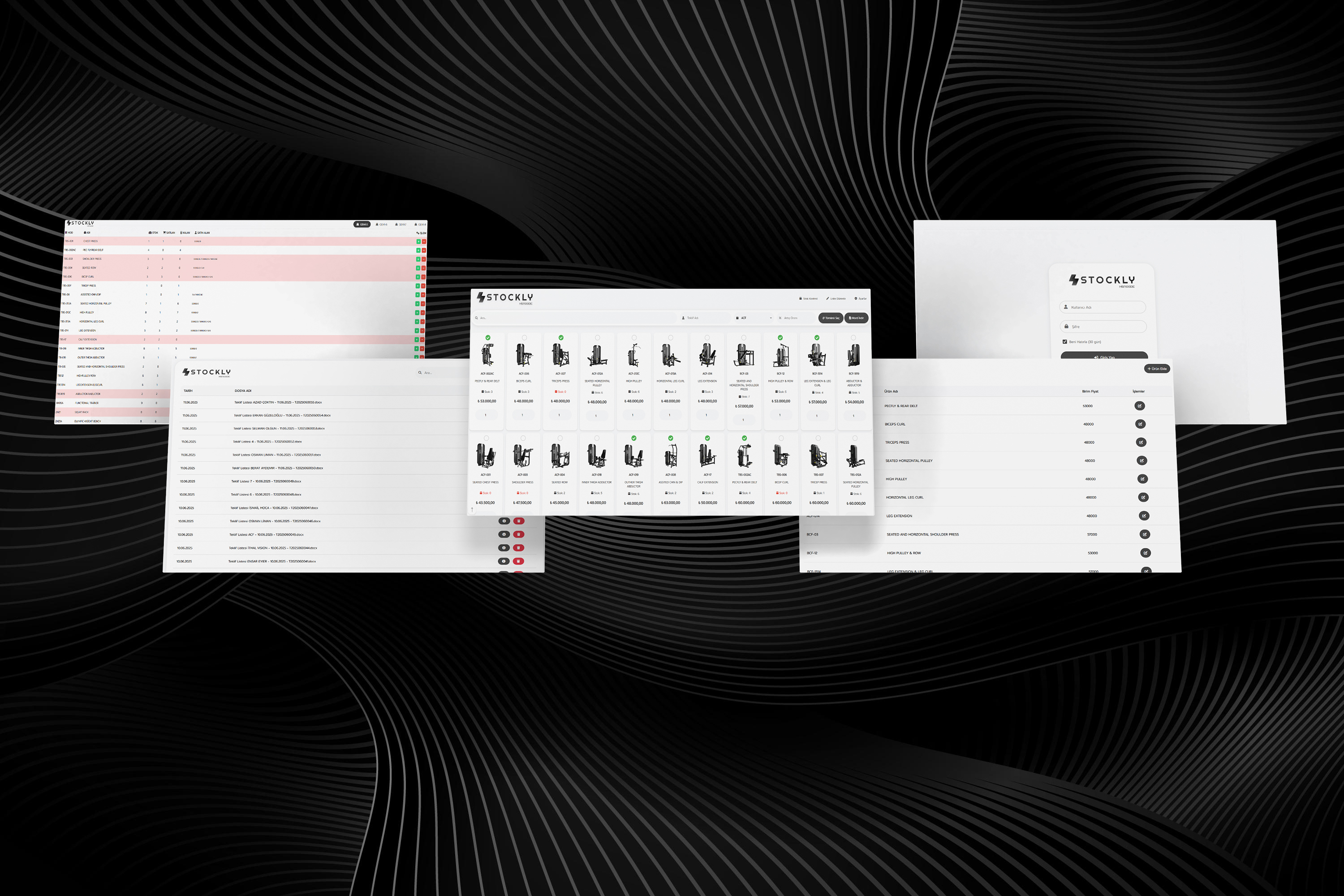Click edit icon for BICEPS CURL price row
The width and height of the screenshot is (1344, 896).
1140,424
